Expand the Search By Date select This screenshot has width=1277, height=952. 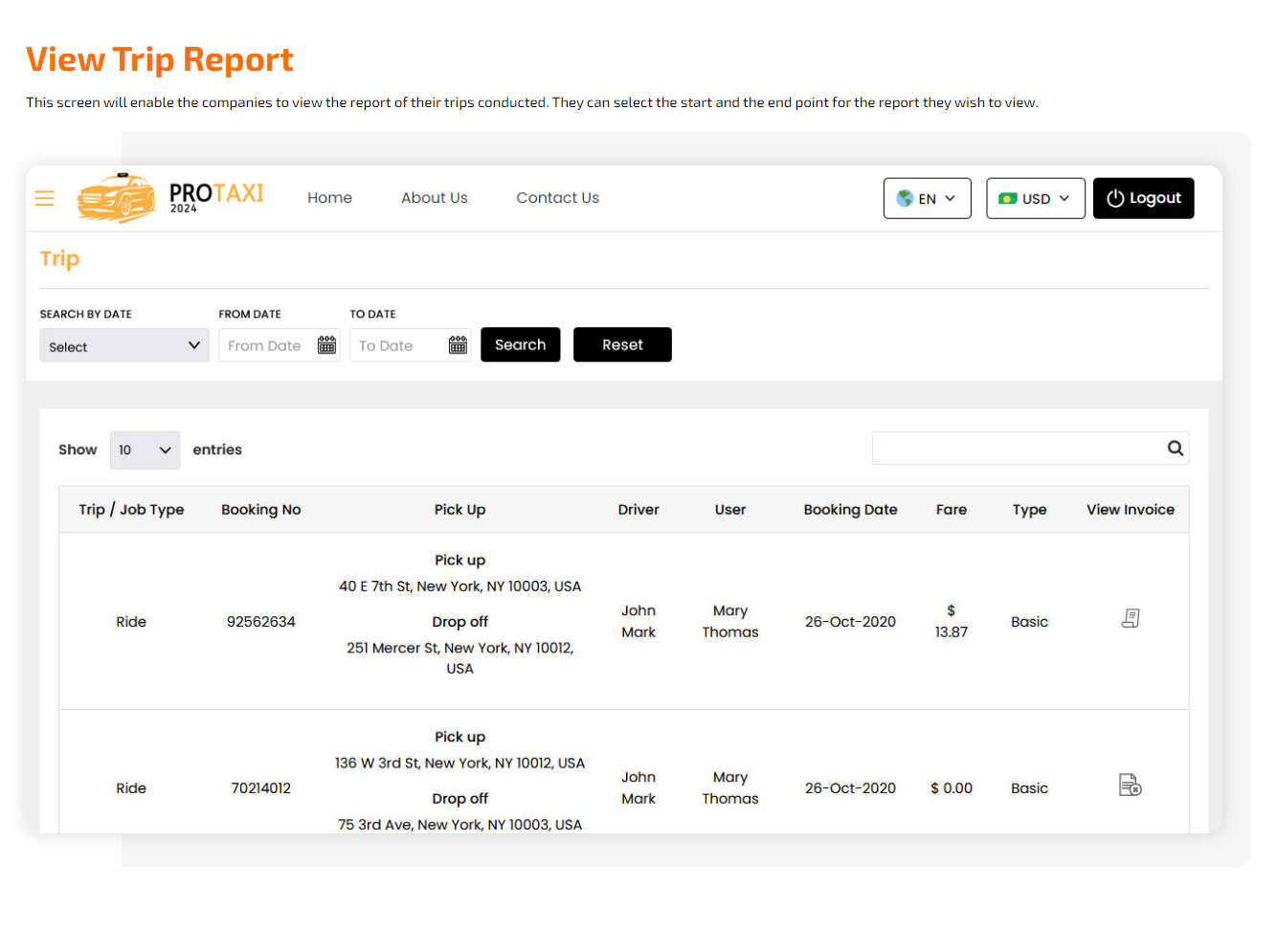[124, 345]
